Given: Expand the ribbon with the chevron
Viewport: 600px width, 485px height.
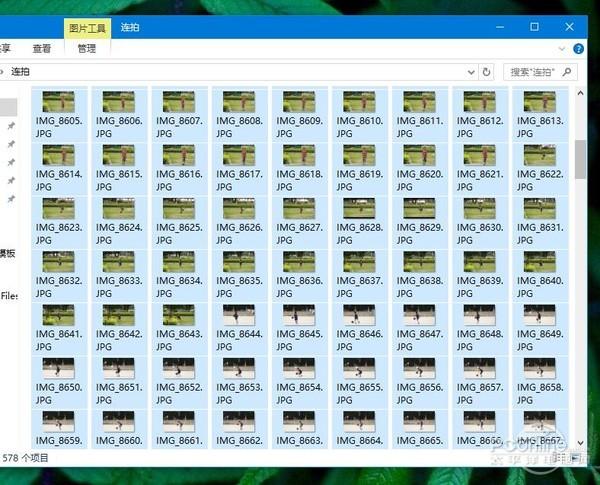Looking at the screenshot, I should click(562, 49).
